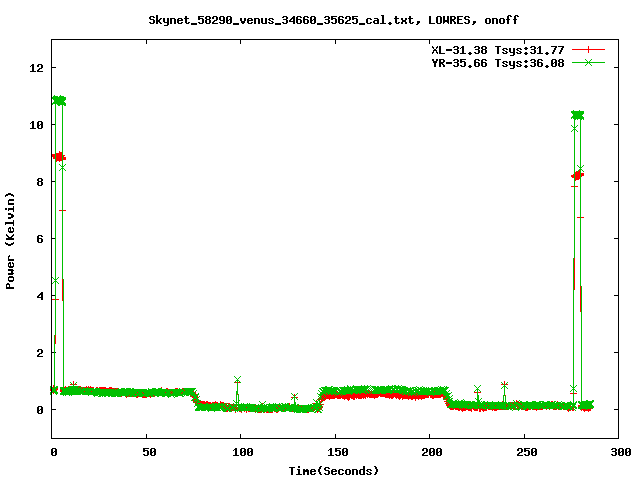This screenshot has width=640, height=480.
Task: Select the XL-31.38 Tsys:31.77 legend label
Action: point(498,50)
